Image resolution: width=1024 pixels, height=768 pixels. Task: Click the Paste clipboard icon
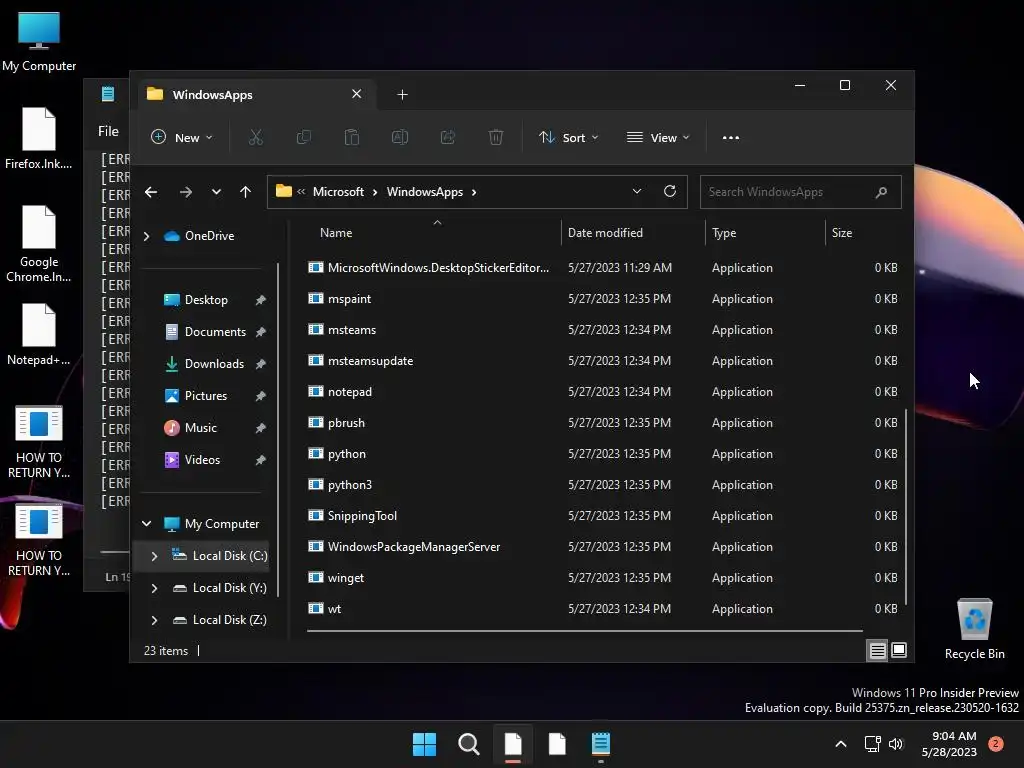(351, 137)
